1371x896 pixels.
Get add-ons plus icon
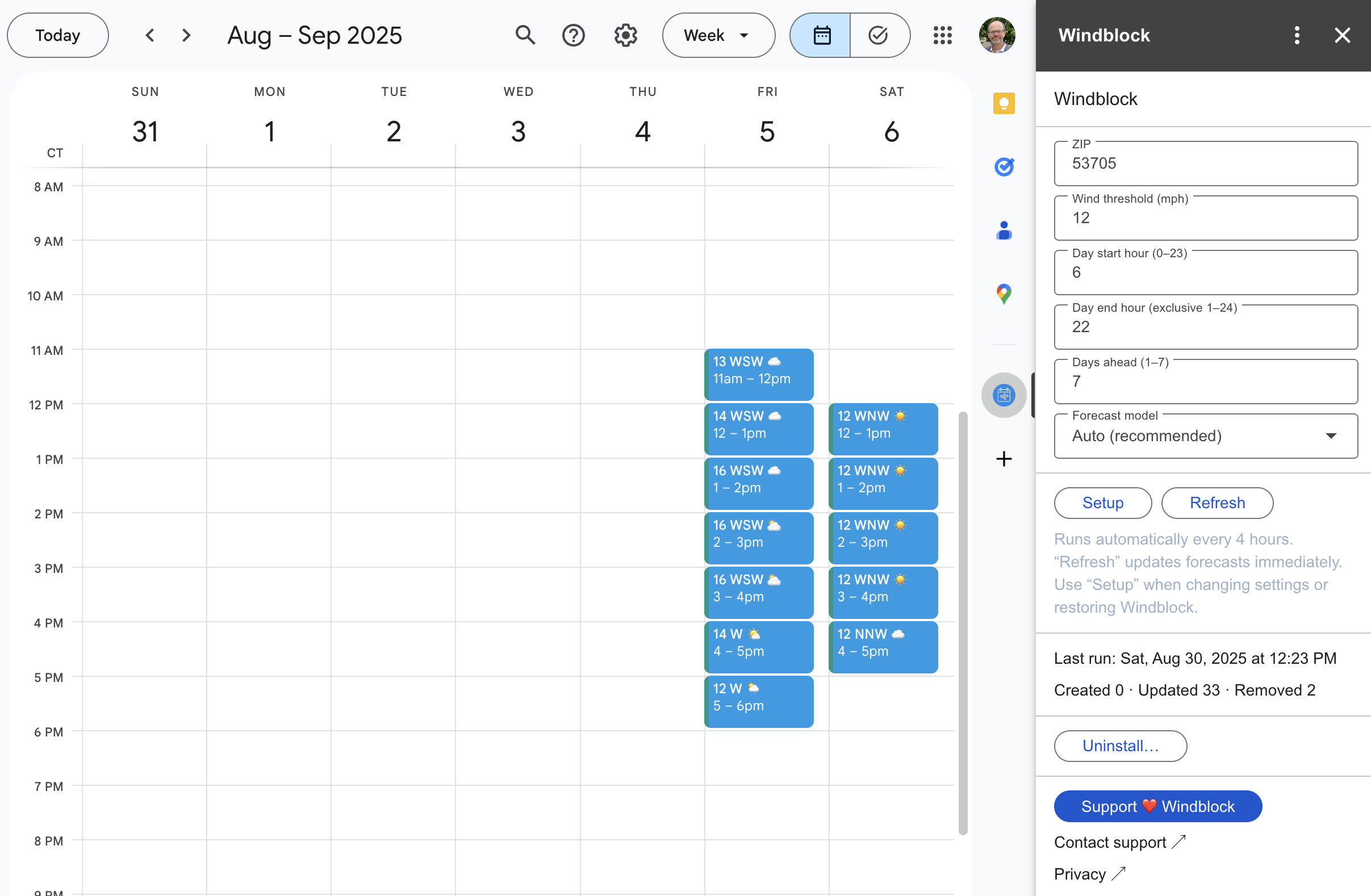click(1004, 459)
